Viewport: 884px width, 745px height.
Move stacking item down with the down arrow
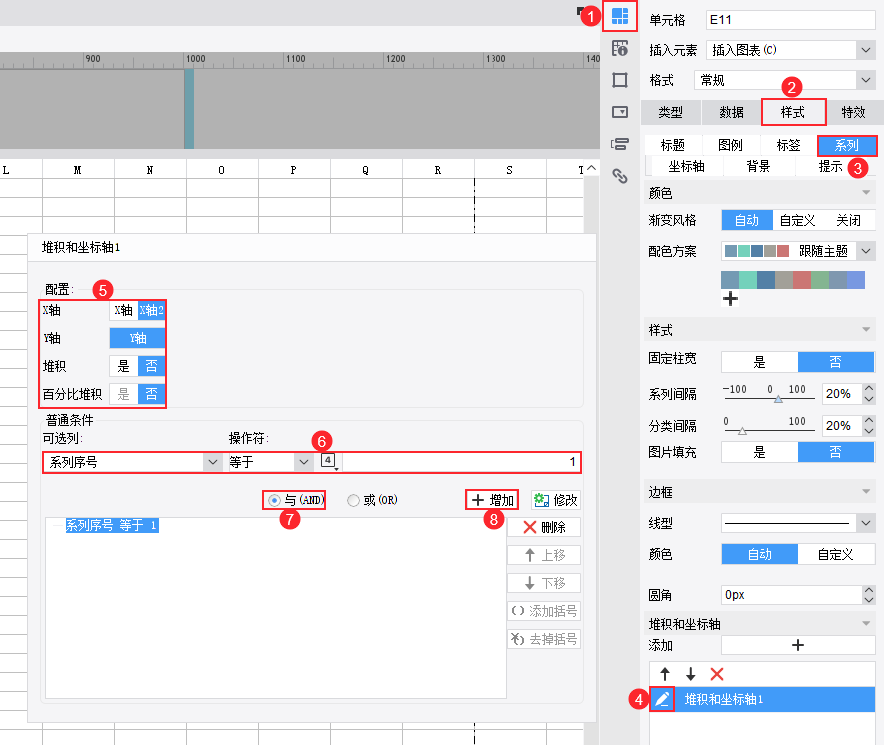[x=691, y=674]
